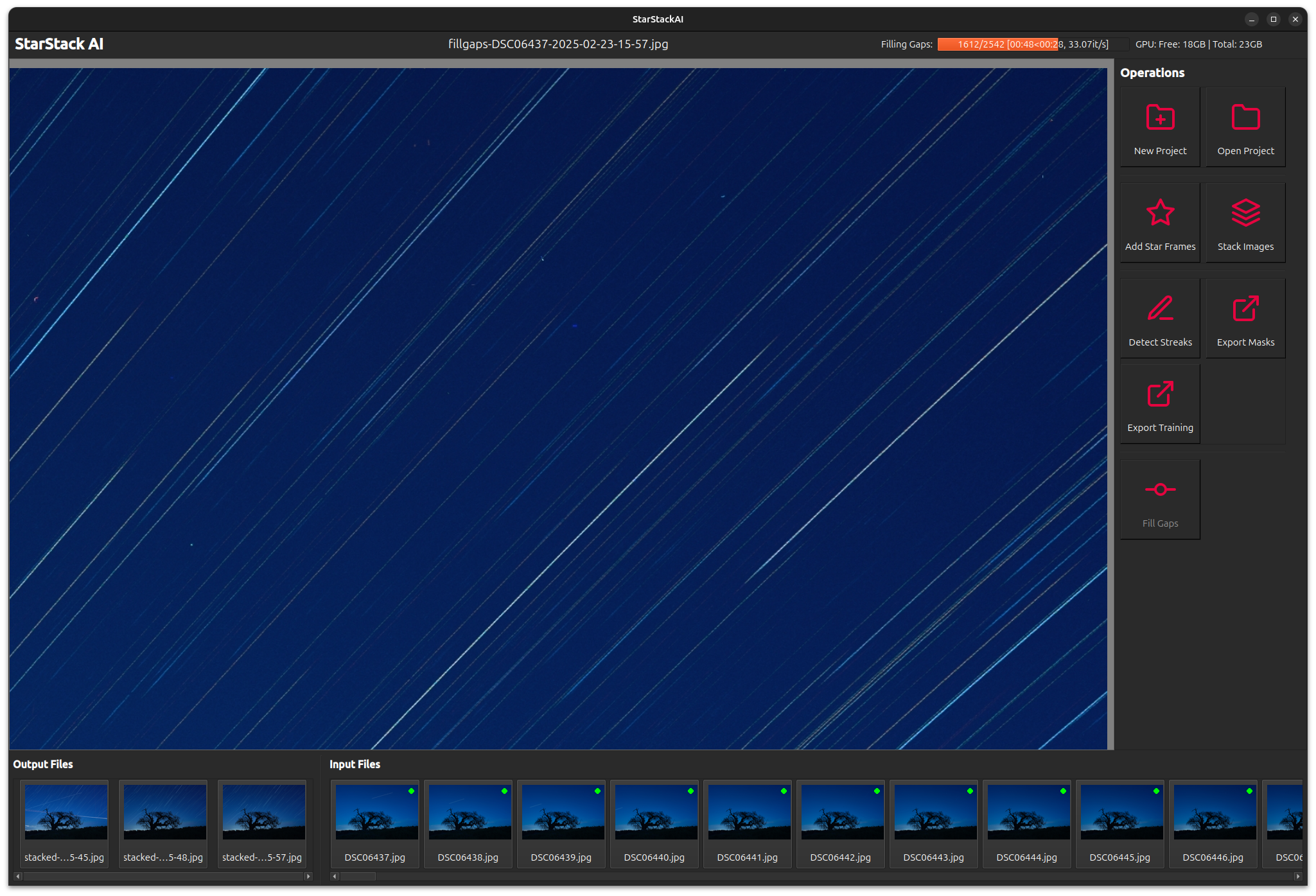Viewport: 1316px width, 896px height.
Task: Click green status dot on DSC06445.jpg
Action: click(1156, 791)
